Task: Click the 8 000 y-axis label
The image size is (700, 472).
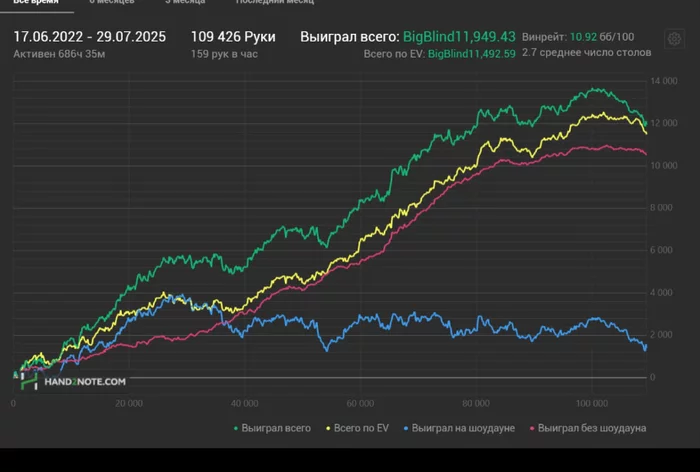Action: (661, 208)
